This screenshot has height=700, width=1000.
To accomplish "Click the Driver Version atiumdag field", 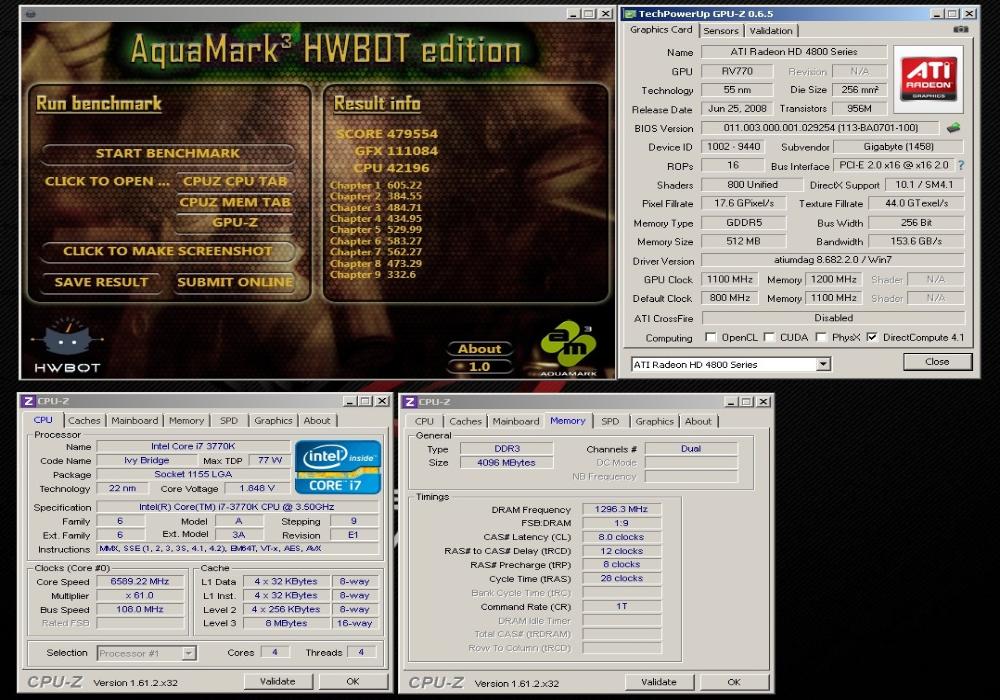I will pyautogui.click(x=833, y=260).
